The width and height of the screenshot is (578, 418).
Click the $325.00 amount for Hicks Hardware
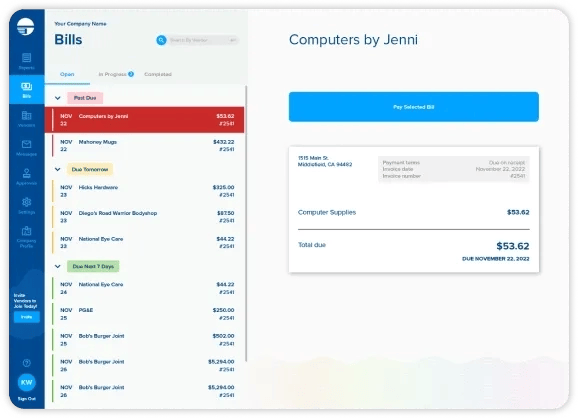coord(223,187)
